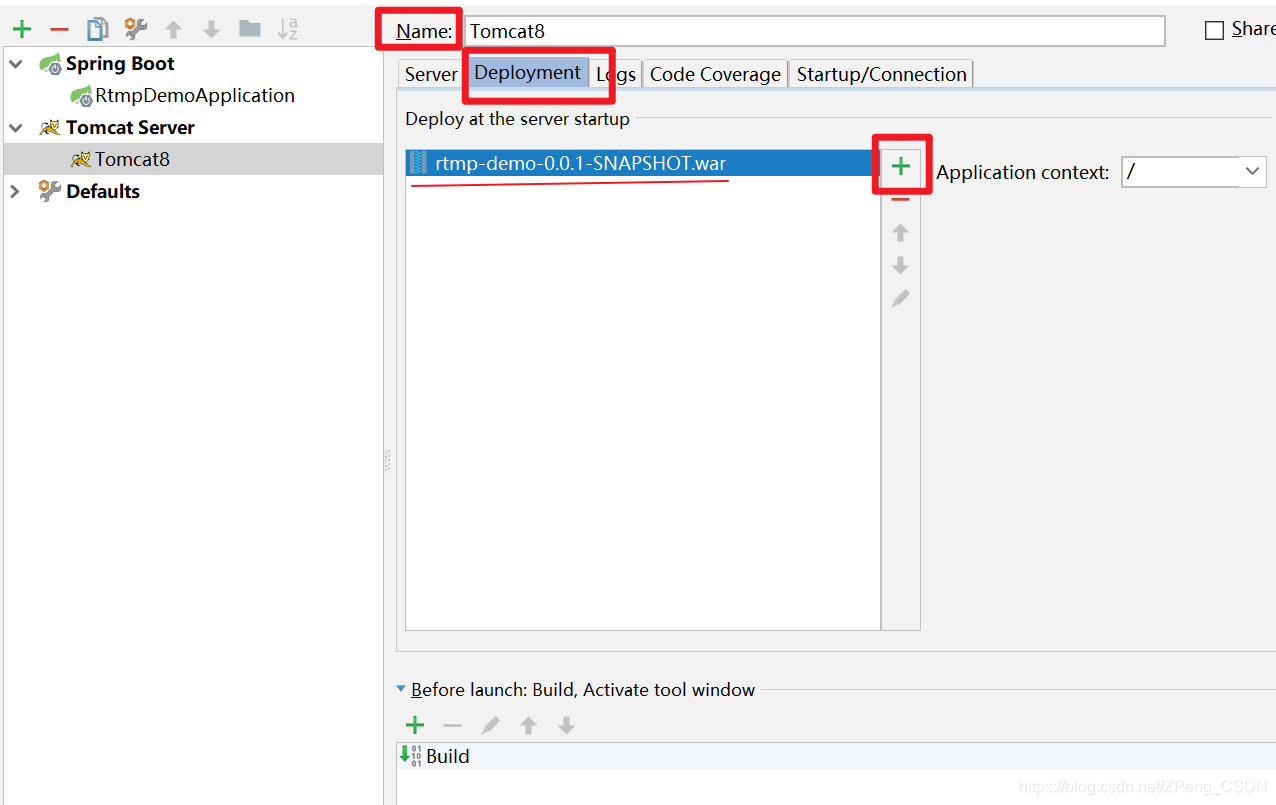1276x805 pixels.
Task: Remove the selected run configuration
Action: (x=58, y=28)
